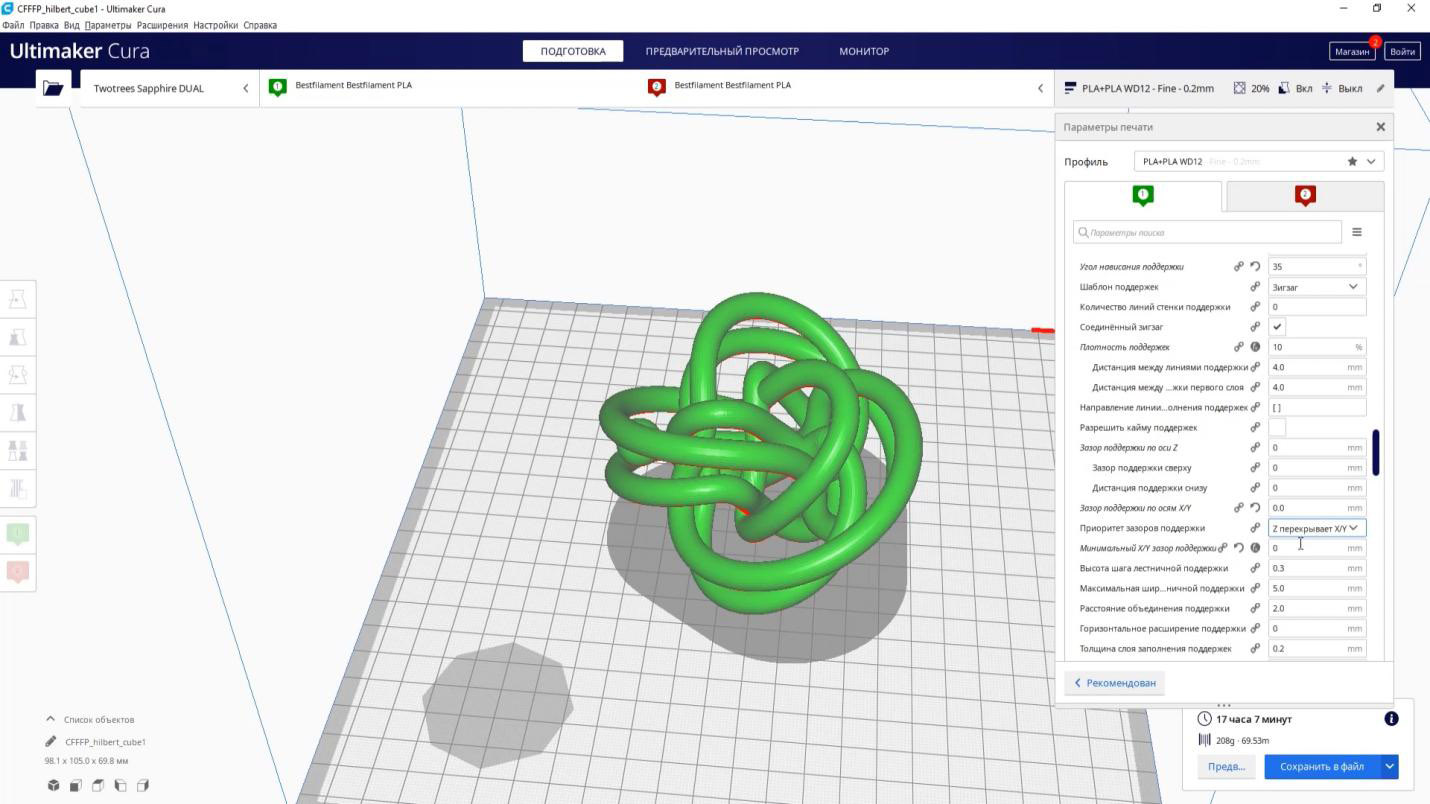Select the red extruder 2 settings tab
This screenshot has height=804, width=1430.
(1304, 196)
